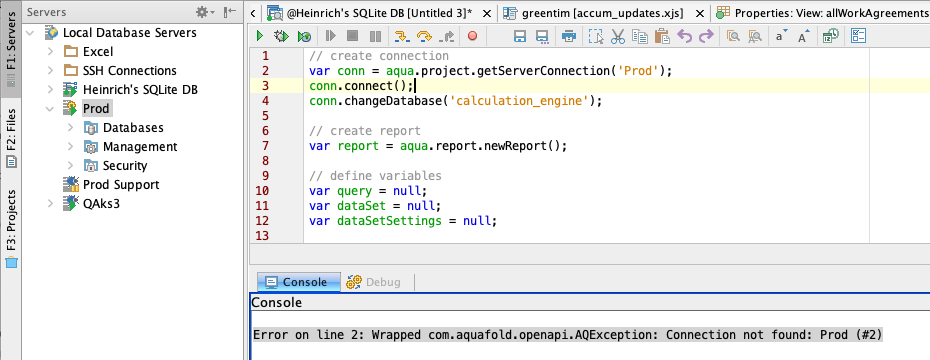930x360 pixels.
Task: Click the Step Out debug icon
Action: point(447,37)
